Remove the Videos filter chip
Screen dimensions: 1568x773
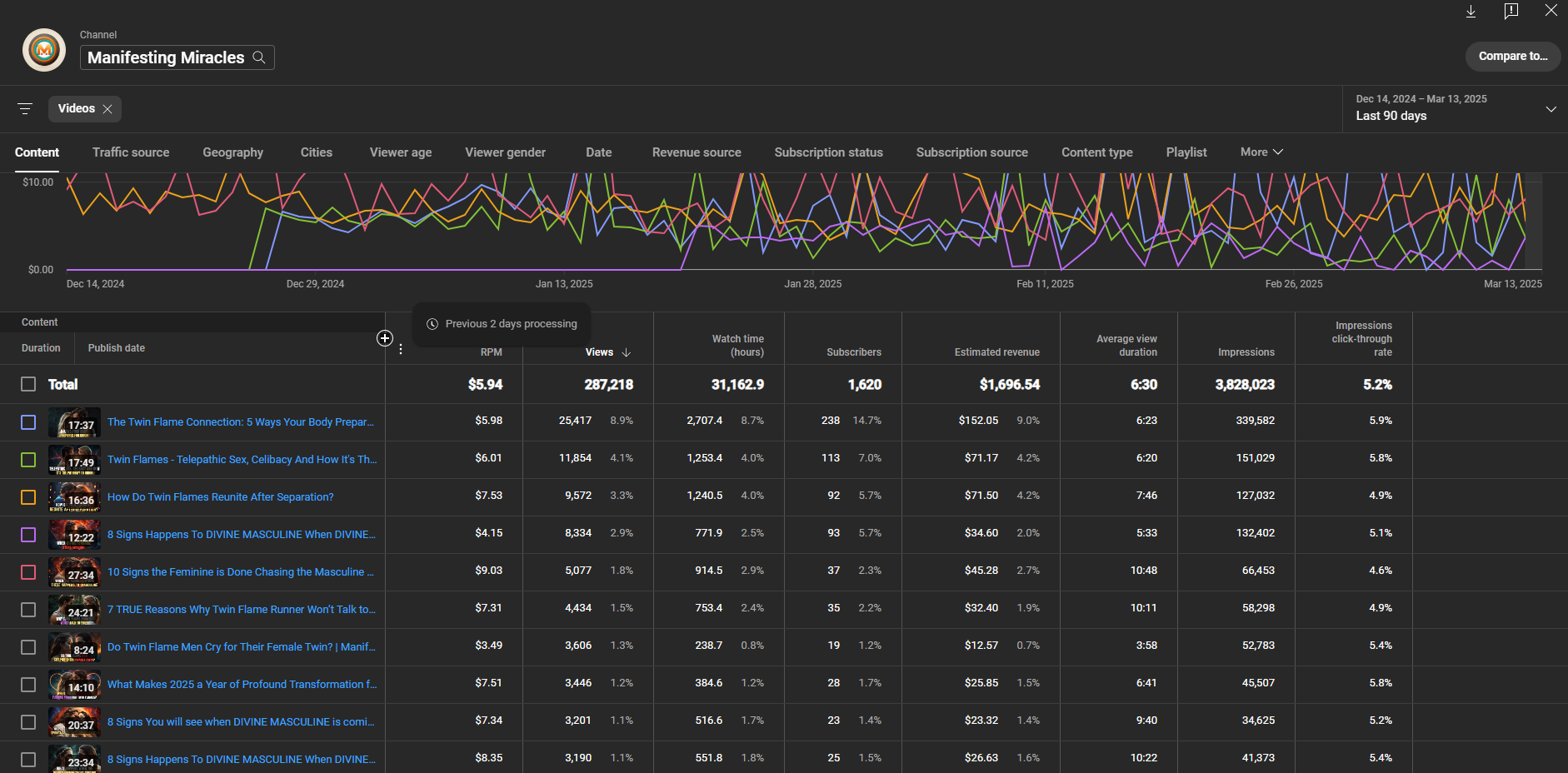pyautogui.click(x=107, y=109)
